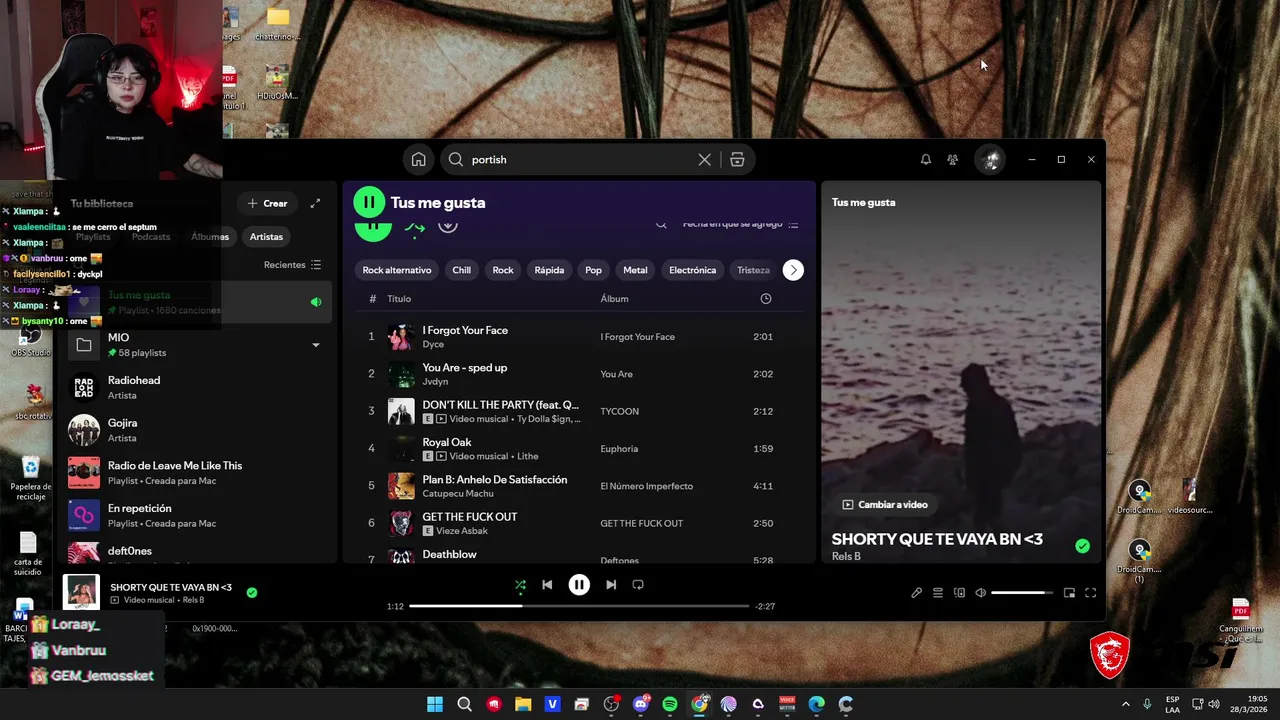Seek on the song progress bar
The height and width of the screenshot is (720, 1280).
pyautogui.click(x=579, y=606)
